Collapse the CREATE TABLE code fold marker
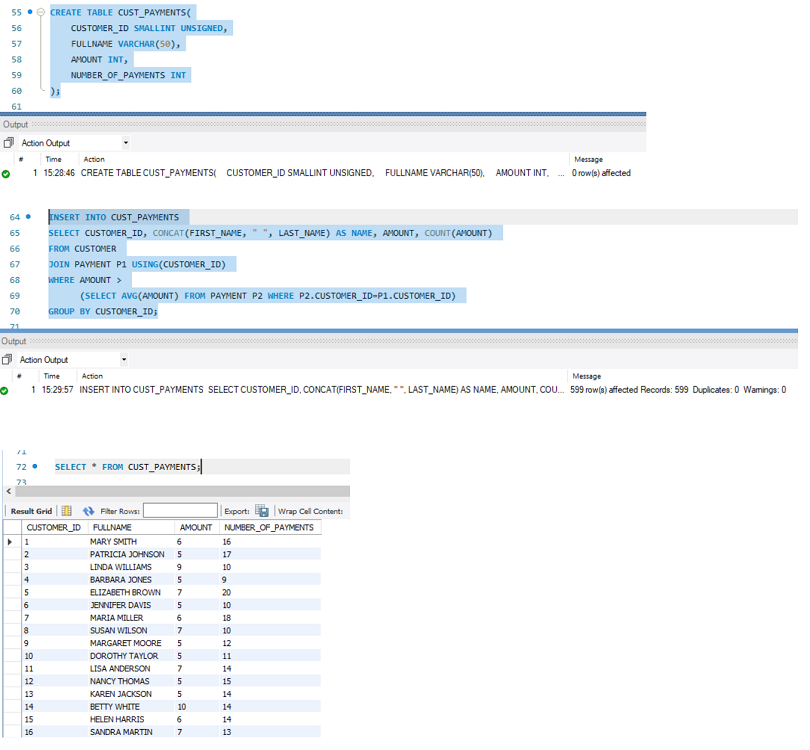This screenshot has width=810, height=750. [41, 12]
